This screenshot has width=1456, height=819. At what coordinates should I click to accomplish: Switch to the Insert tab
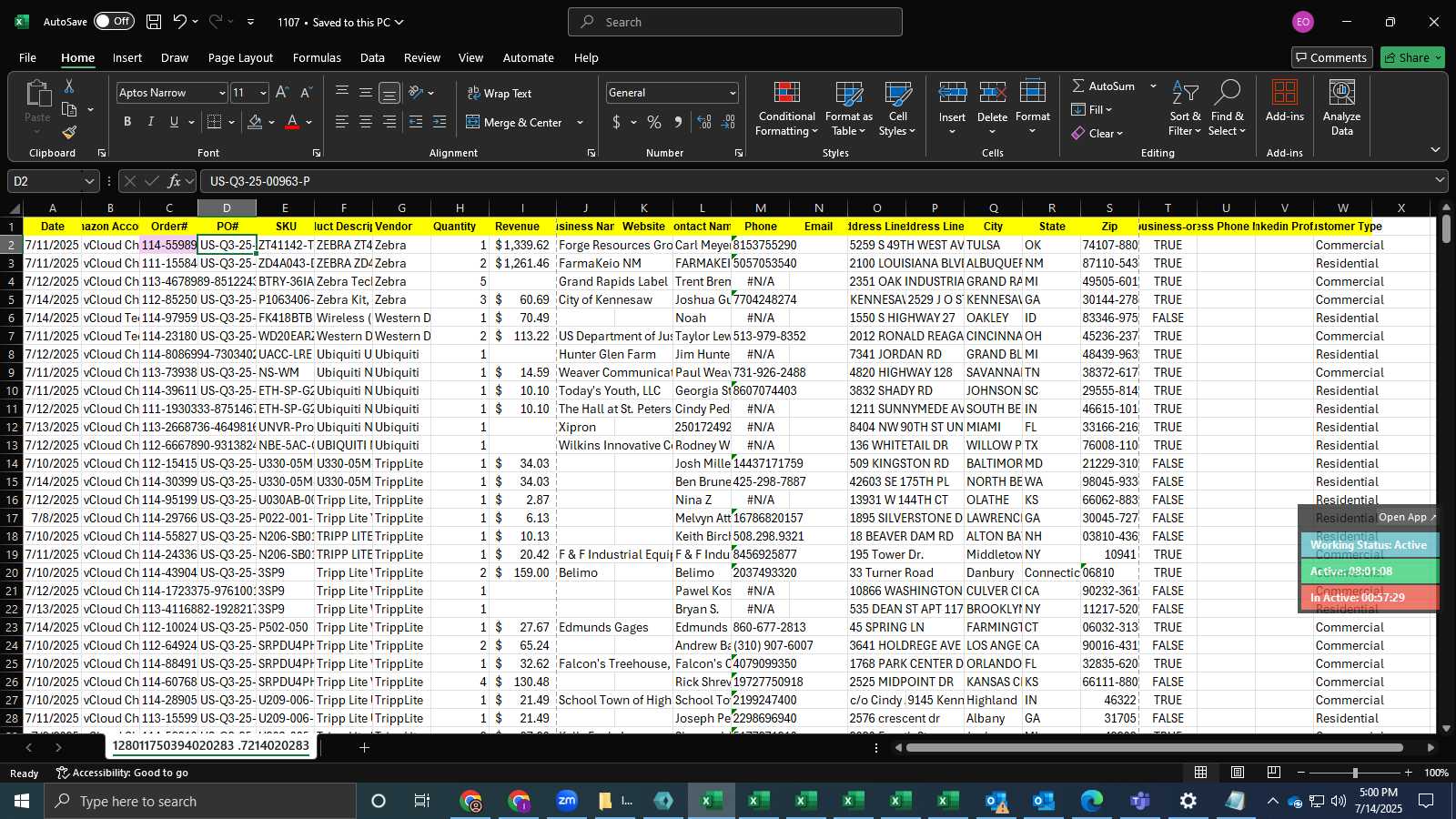(127, 57)
